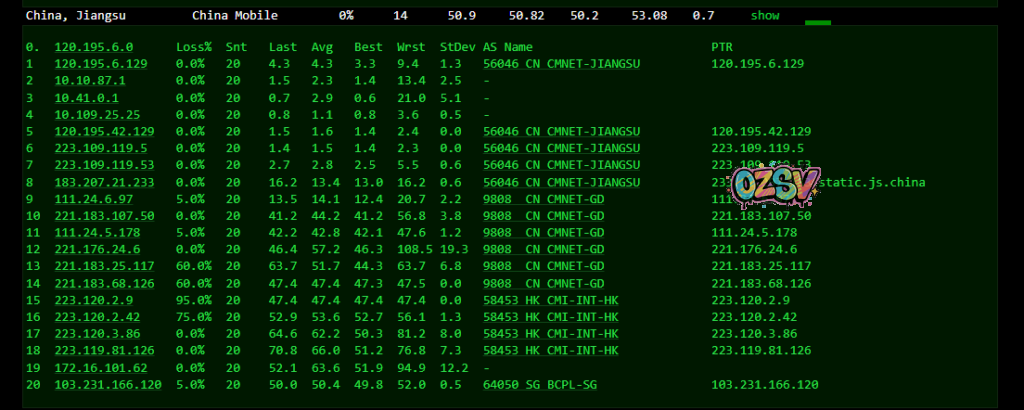Open hop IP address 221.183.25.117
Viewport: 1024px width, 410px height.
coord(104,266)
